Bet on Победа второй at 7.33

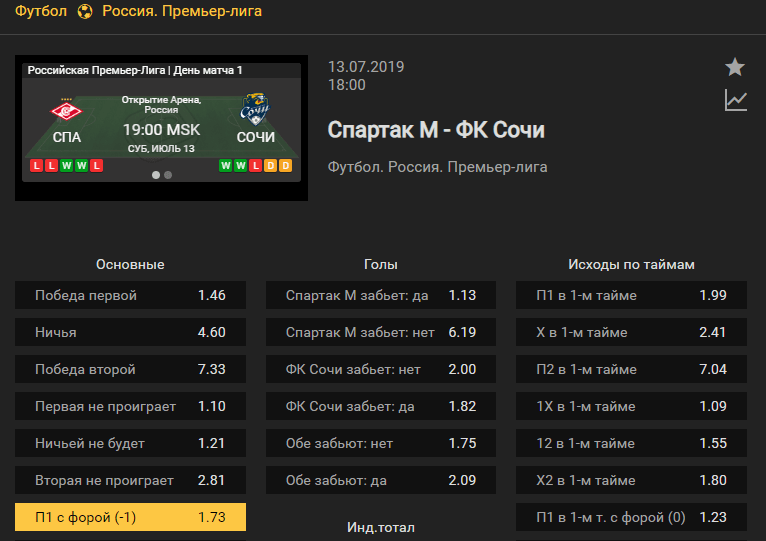[x=130, y=369]
